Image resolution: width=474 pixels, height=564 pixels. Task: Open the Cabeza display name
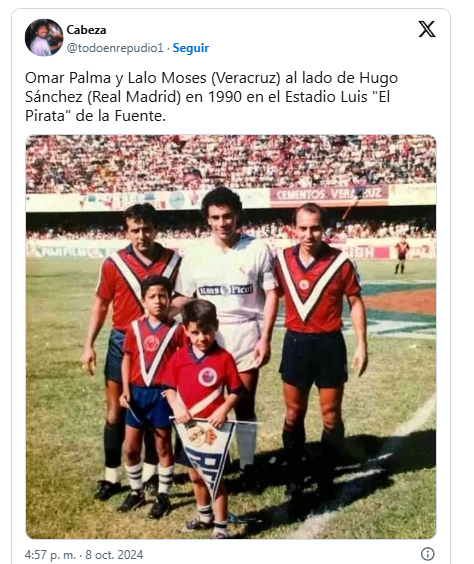click(86, 30)
